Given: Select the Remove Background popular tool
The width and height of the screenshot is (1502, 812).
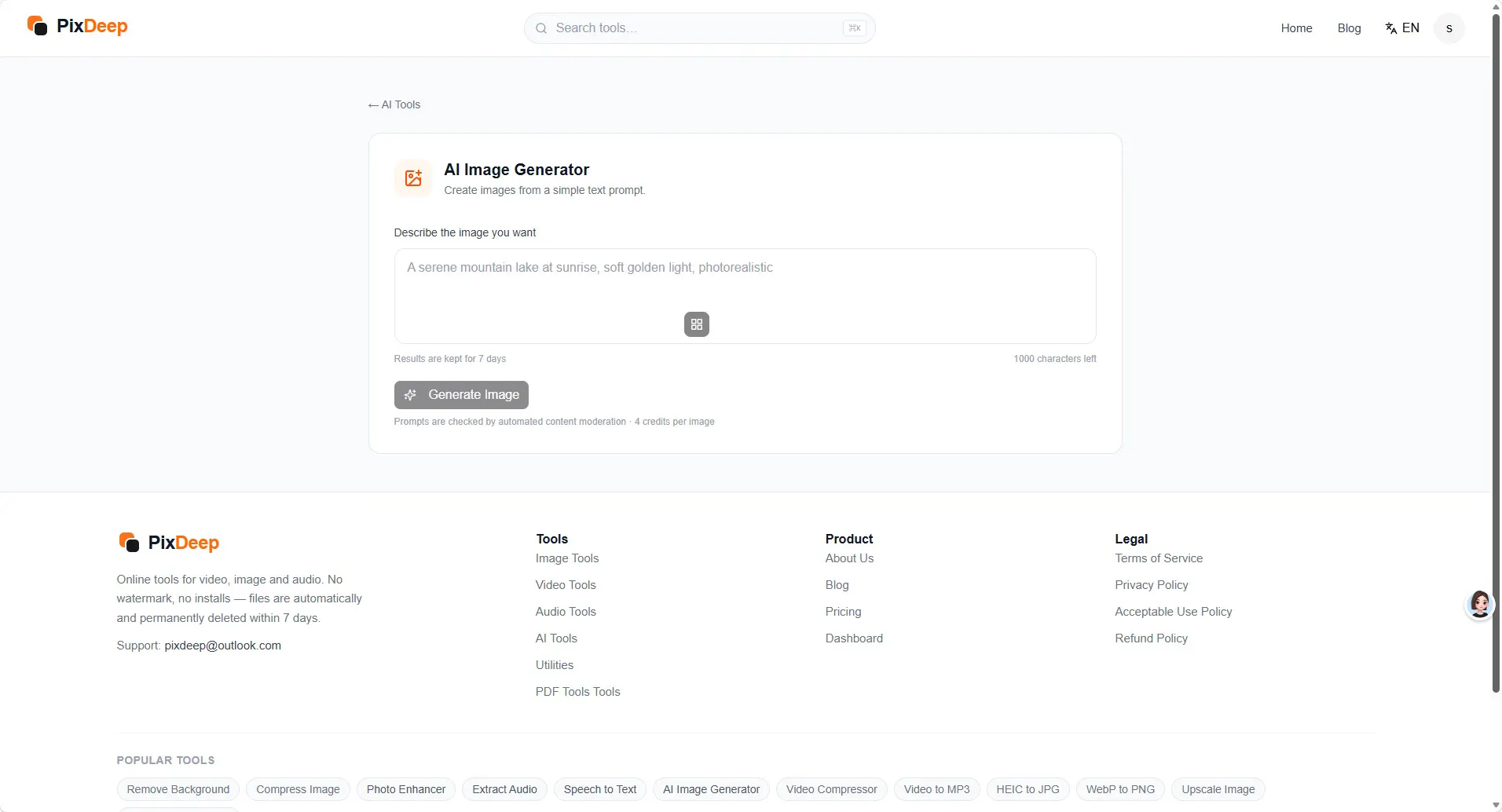Looking at the screenshot, I should pyautogui.click(x=178, y=789).
